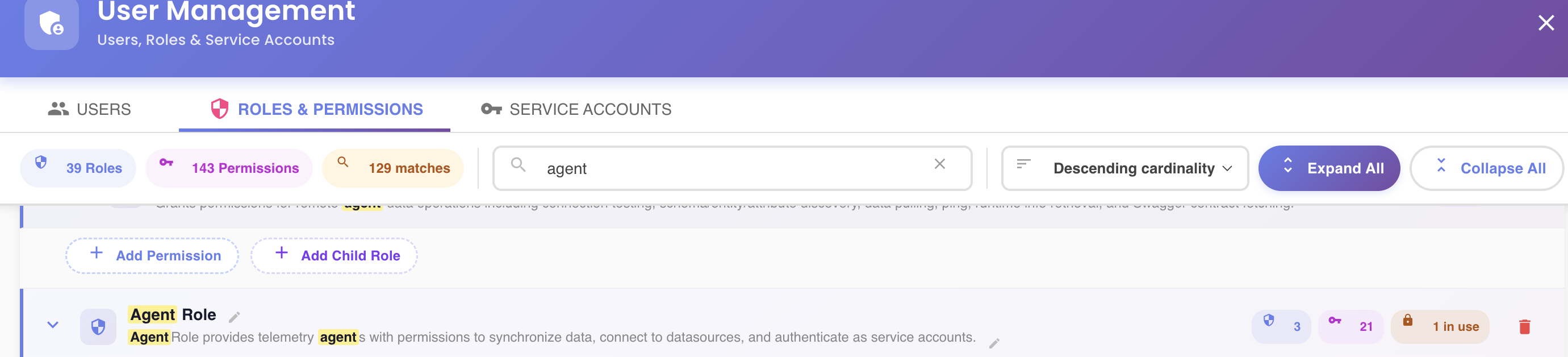Delete the Agent Role trash icon
This screenshot has width=1568, height=357.
1524,327
